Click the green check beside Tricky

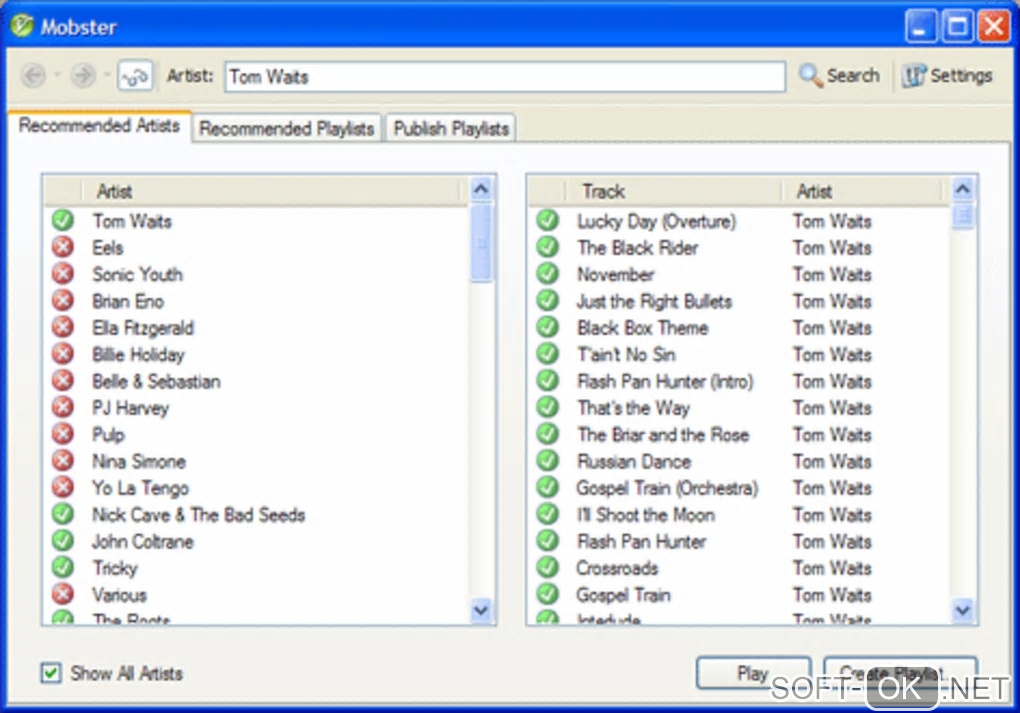[x=63, y=567]
